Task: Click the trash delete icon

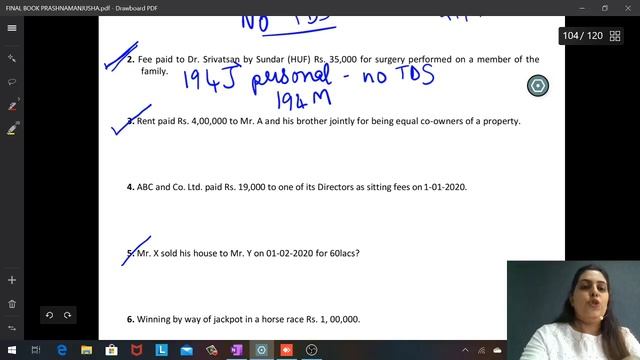Action: (x=12, y=304)
